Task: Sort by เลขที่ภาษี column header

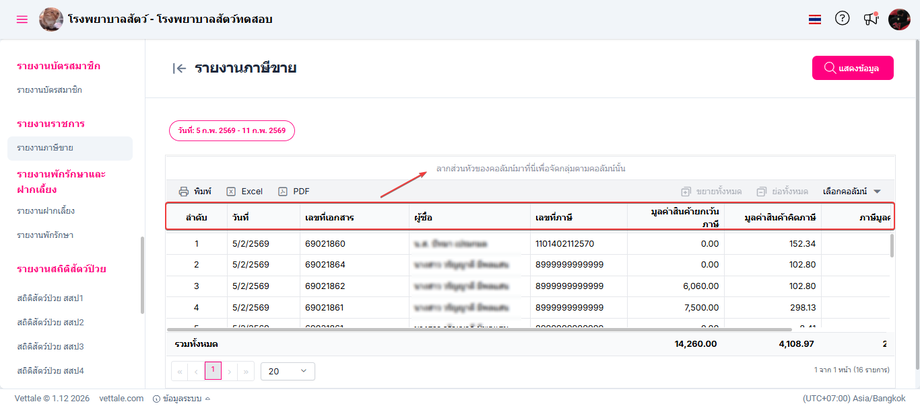Action: pyautogui.click(x=579, y=217)
